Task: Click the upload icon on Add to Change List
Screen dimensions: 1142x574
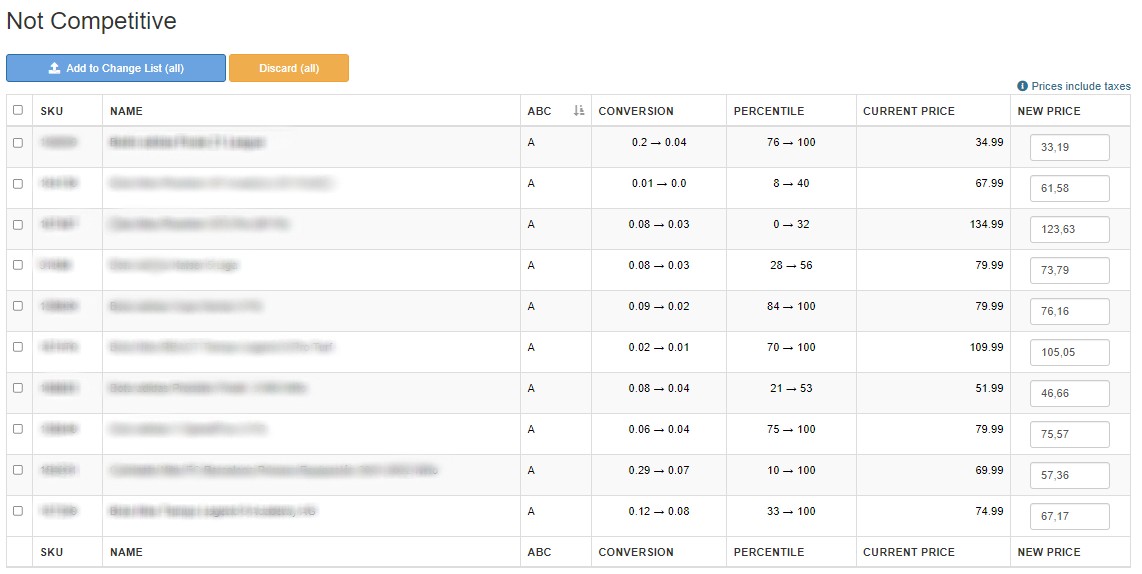Action: (x=54, y=68)
